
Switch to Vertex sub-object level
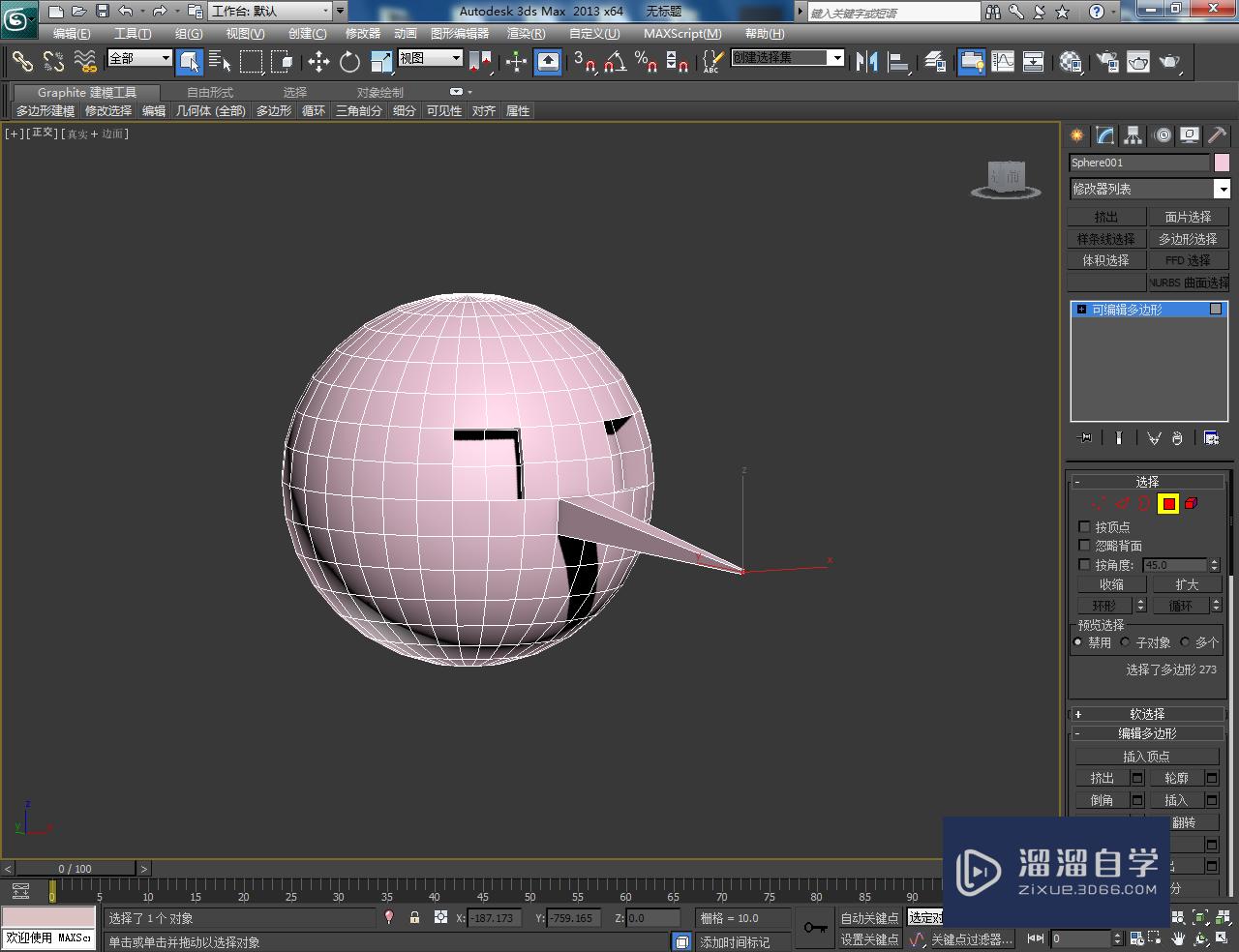[1098, 503]
